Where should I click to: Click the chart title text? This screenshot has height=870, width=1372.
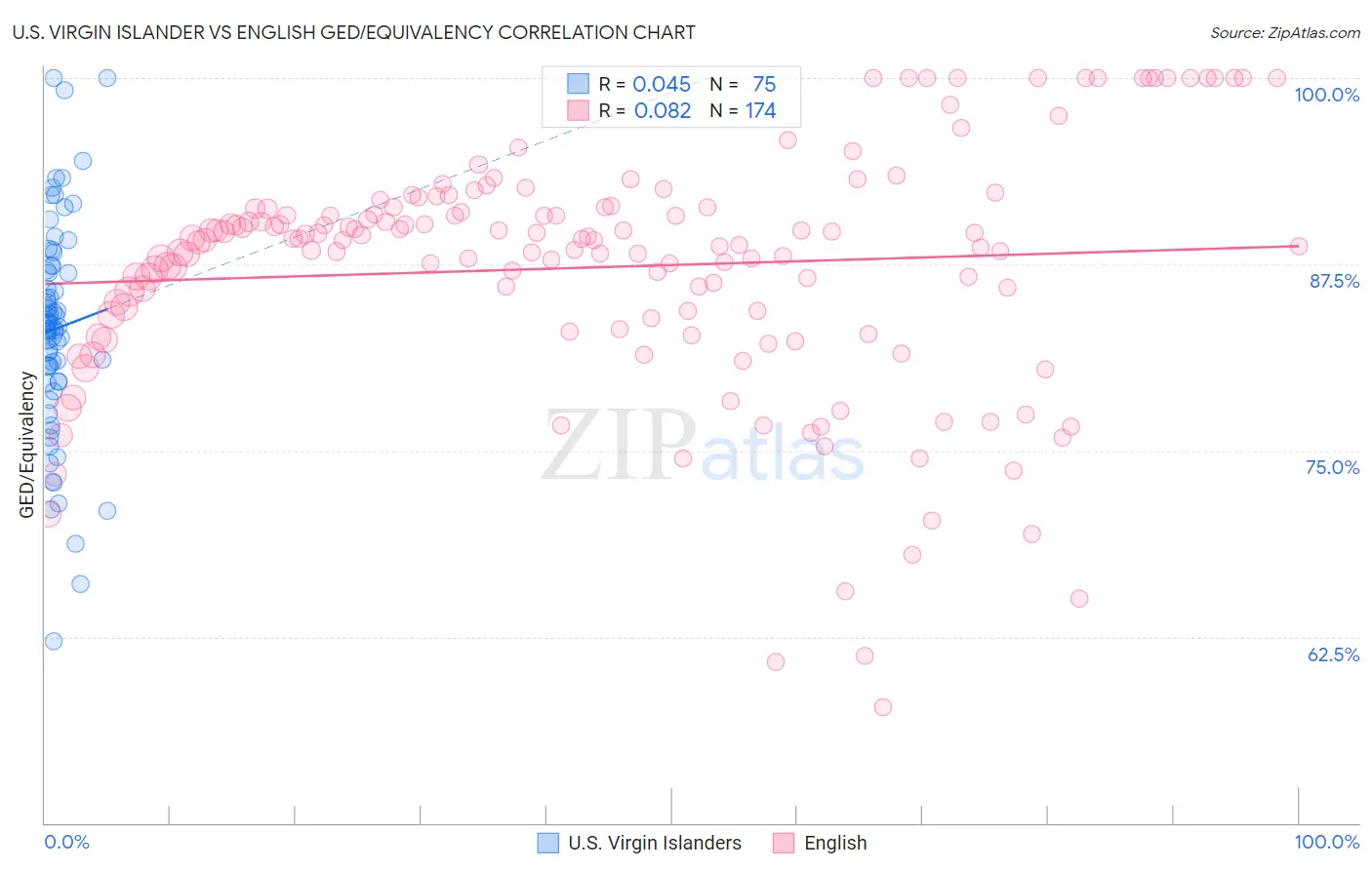click(354, 32)
